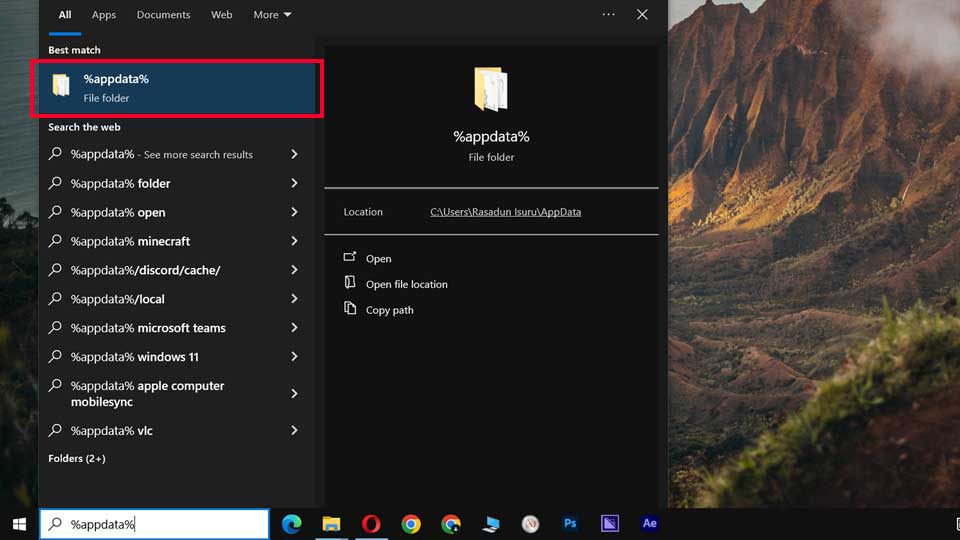Screen dimensions: 960x540
Task: Select '%appdata% windows 11' suggestion
Action: click(x=177, y=356)
